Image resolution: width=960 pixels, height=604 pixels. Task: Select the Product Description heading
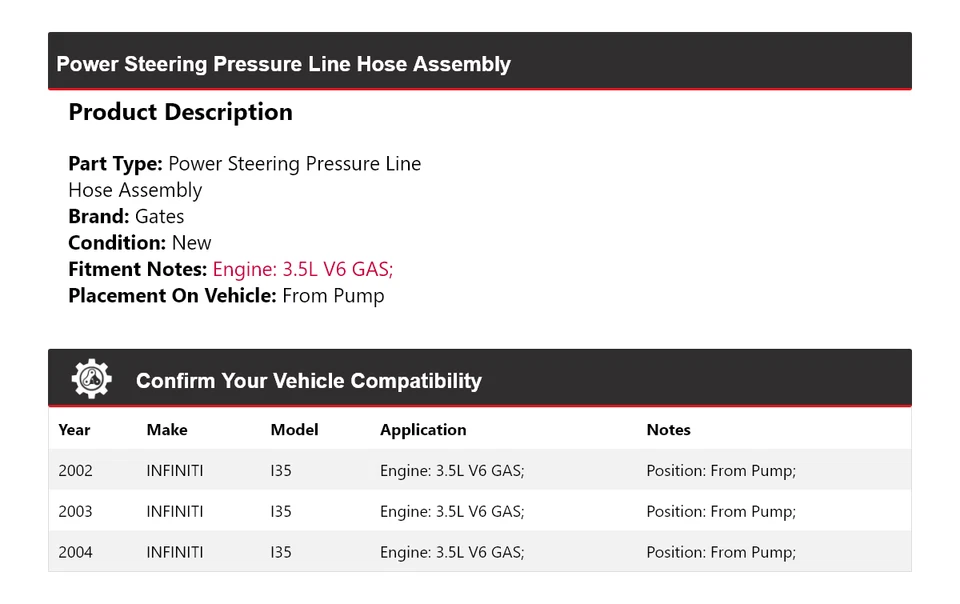coord(180,112)
